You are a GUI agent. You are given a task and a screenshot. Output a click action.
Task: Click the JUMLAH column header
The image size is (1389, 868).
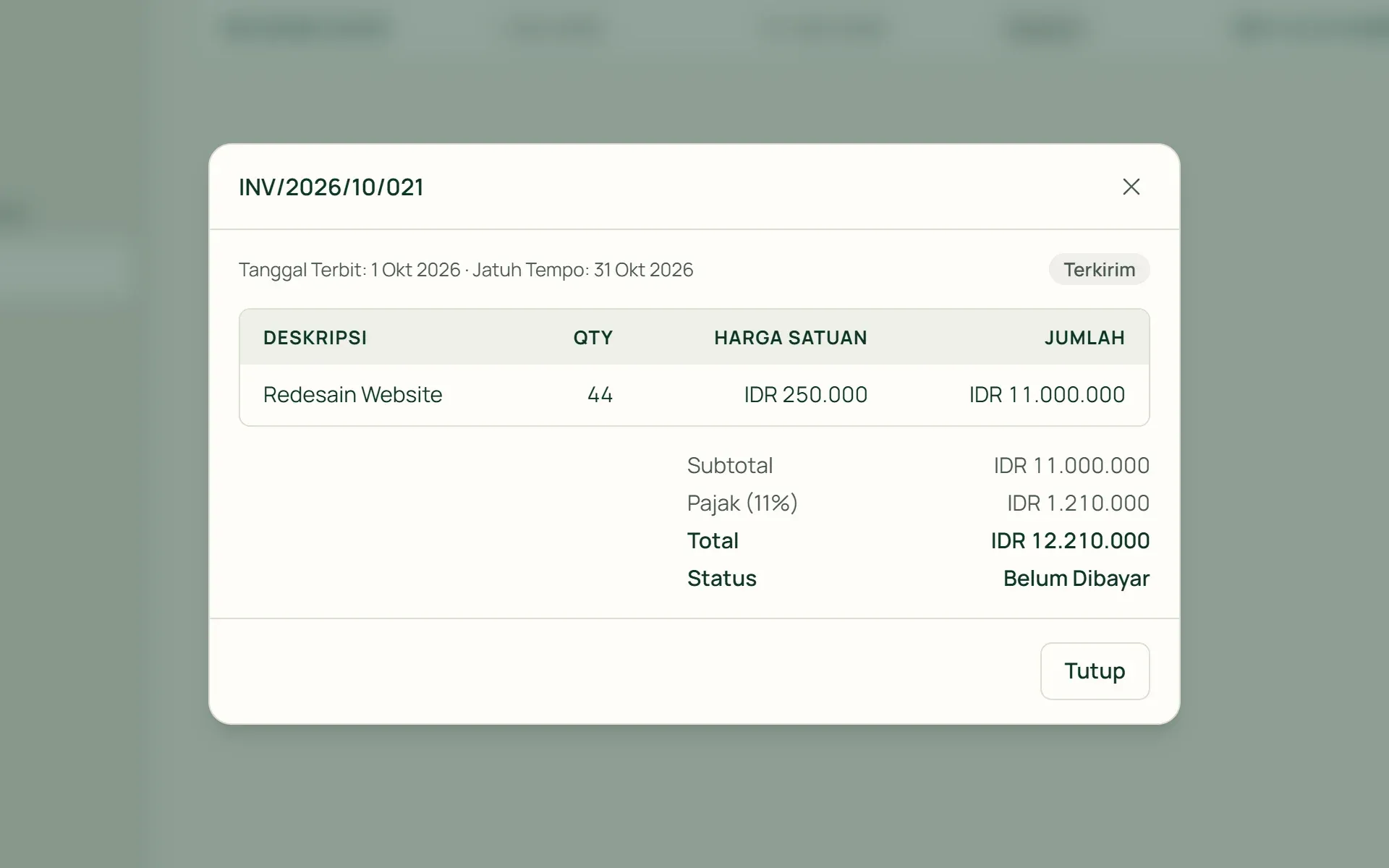1084,338
